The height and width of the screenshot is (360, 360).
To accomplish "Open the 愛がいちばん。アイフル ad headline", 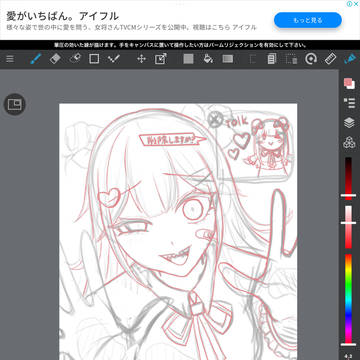I will tap(62, 16).
